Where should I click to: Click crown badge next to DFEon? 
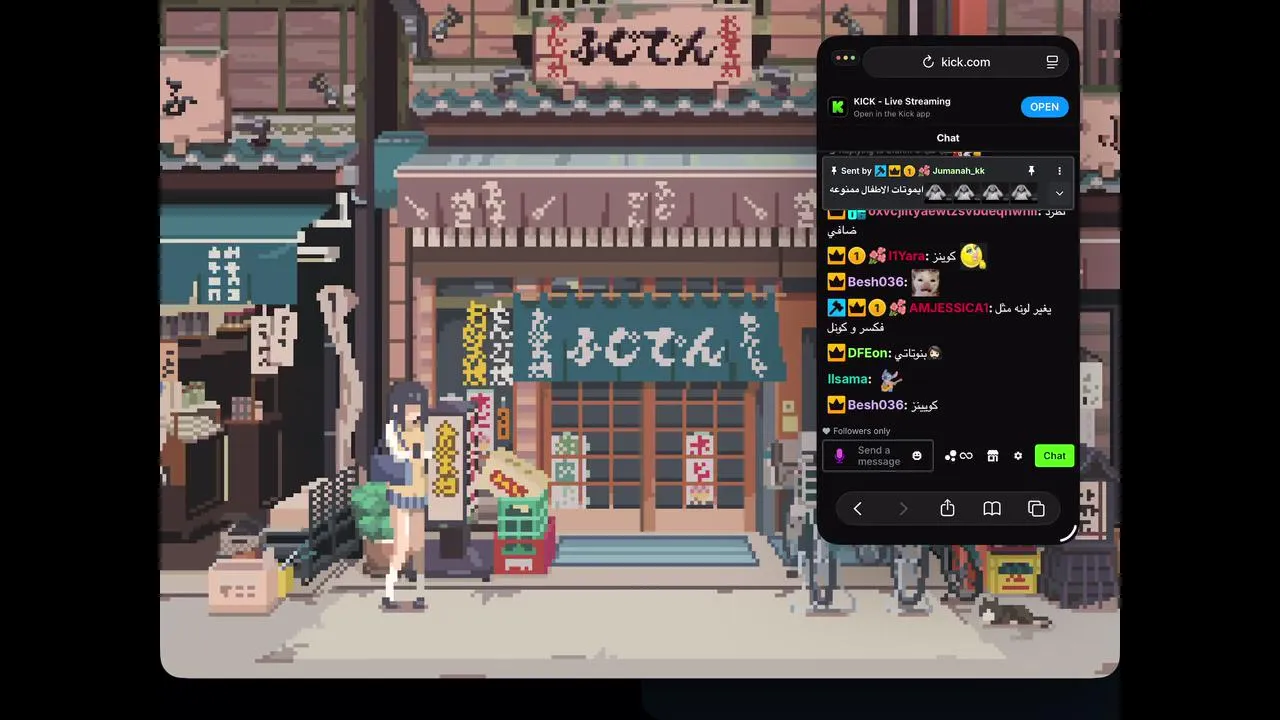click(x=837, y=353)
